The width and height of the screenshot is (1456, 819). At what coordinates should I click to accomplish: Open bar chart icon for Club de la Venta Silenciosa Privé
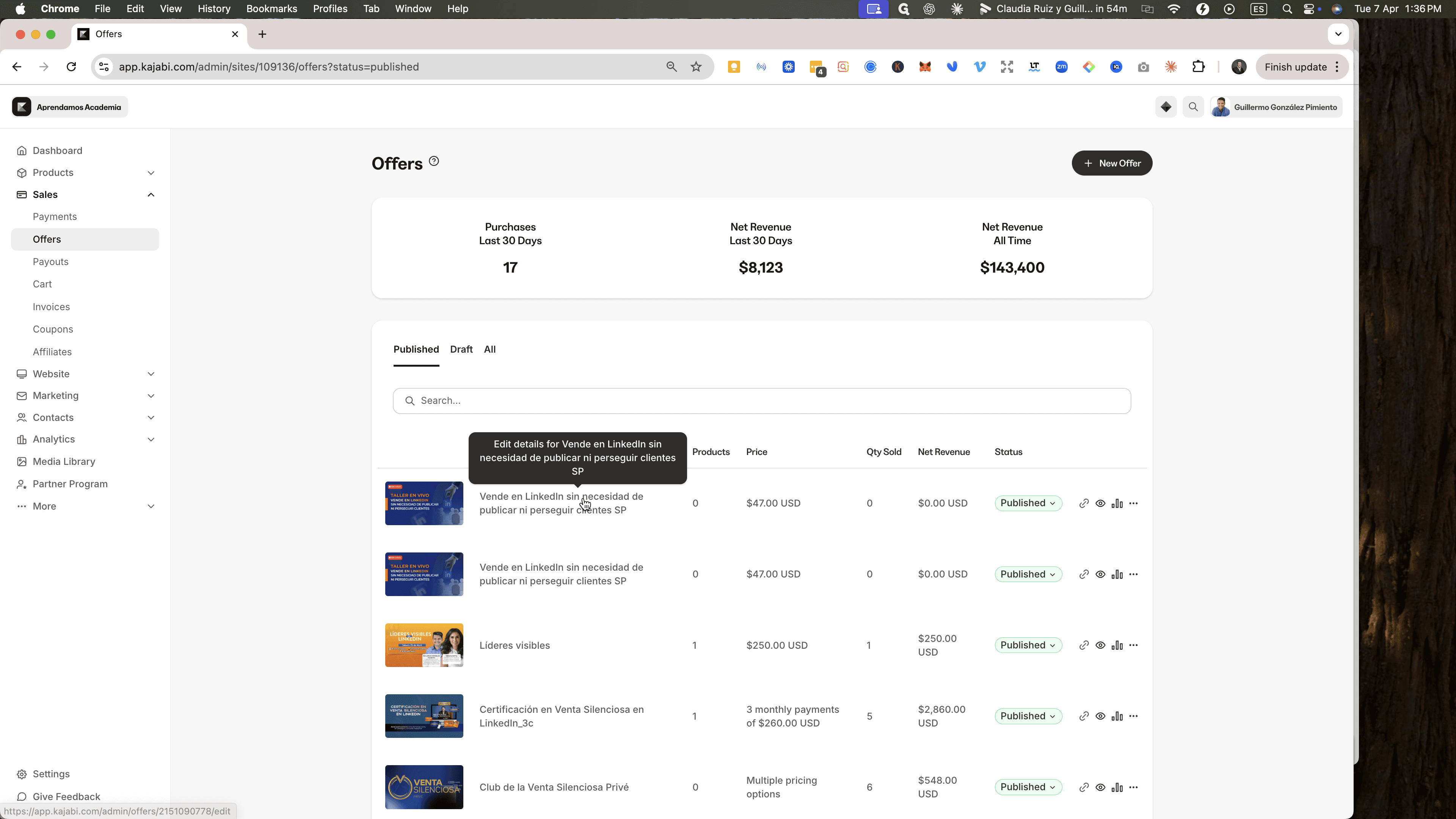(1117, 787)
